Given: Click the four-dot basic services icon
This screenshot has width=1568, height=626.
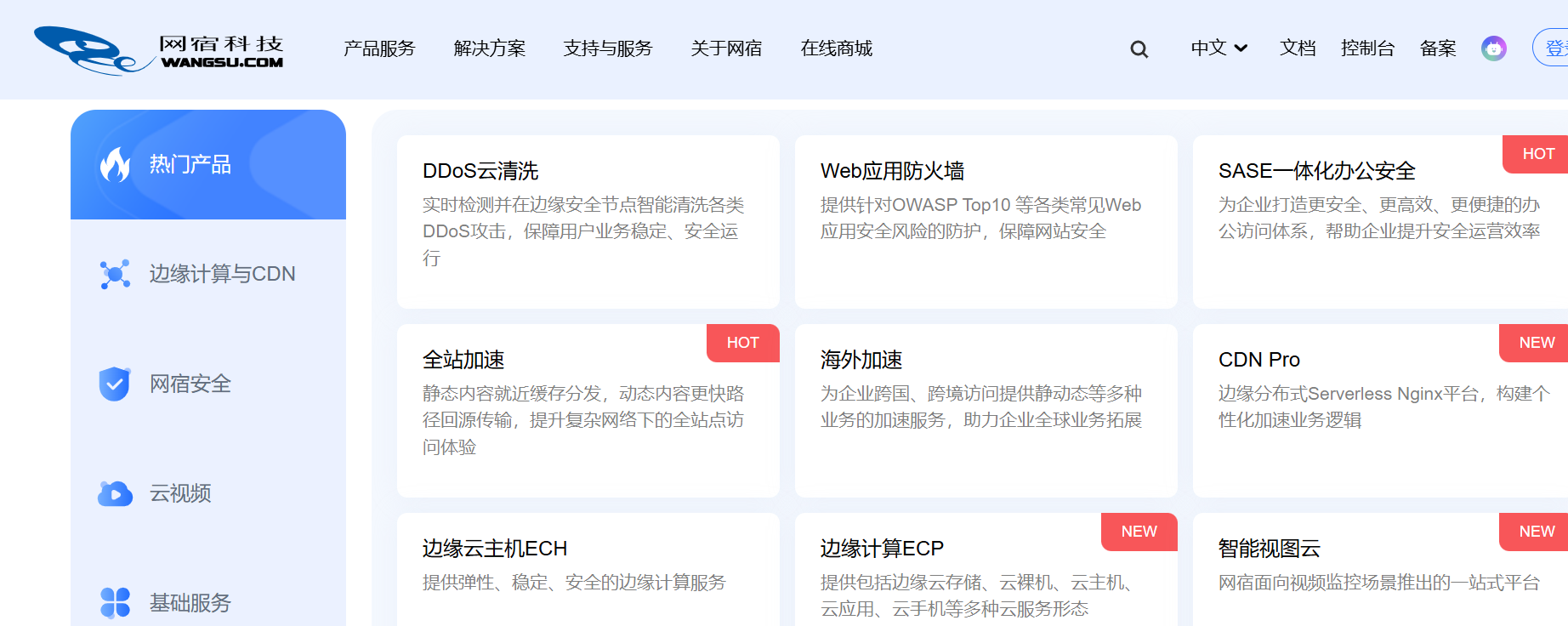Looking at the screenshot, I should [x=115, y=602].
